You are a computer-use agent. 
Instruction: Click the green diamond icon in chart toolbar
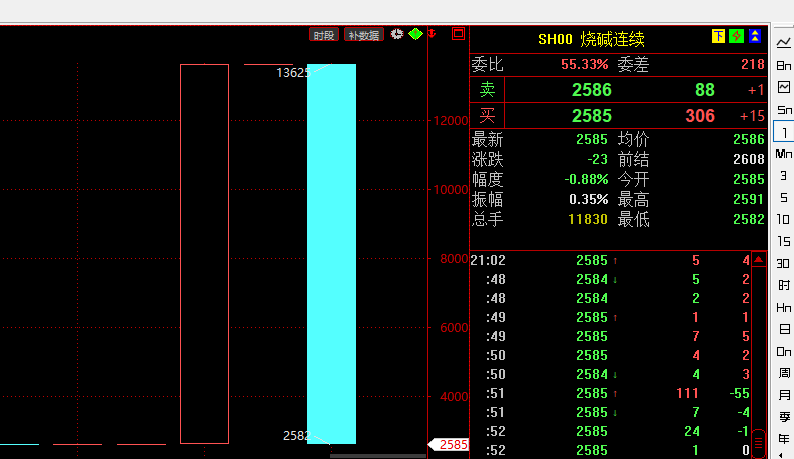click(415, 34)
